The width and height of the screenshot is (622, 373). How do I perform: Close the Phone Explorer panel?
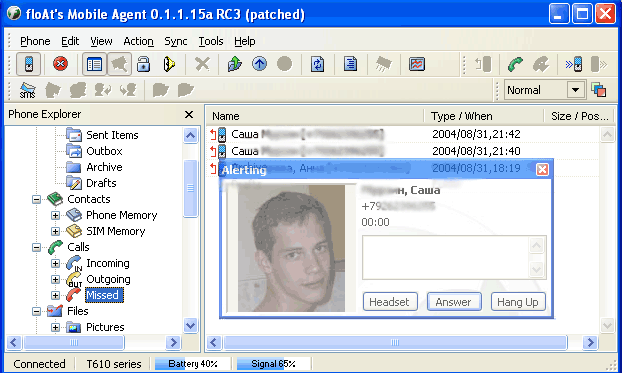pyautogui.click(x=189, y=115)
